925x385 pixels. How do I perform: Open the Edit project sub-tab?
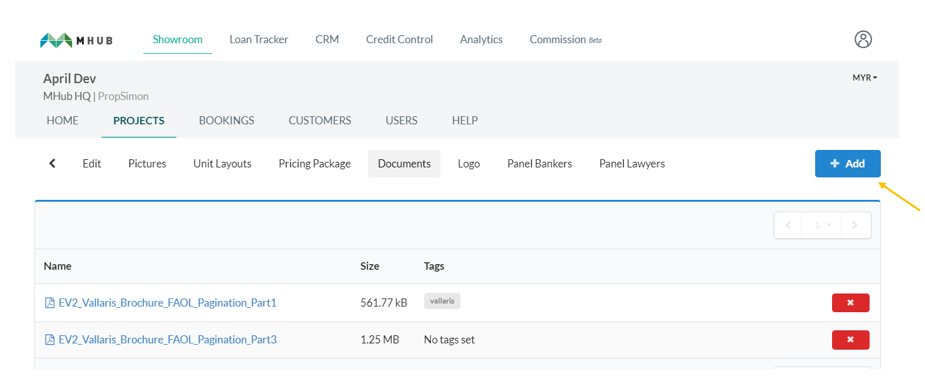(92, 164)
